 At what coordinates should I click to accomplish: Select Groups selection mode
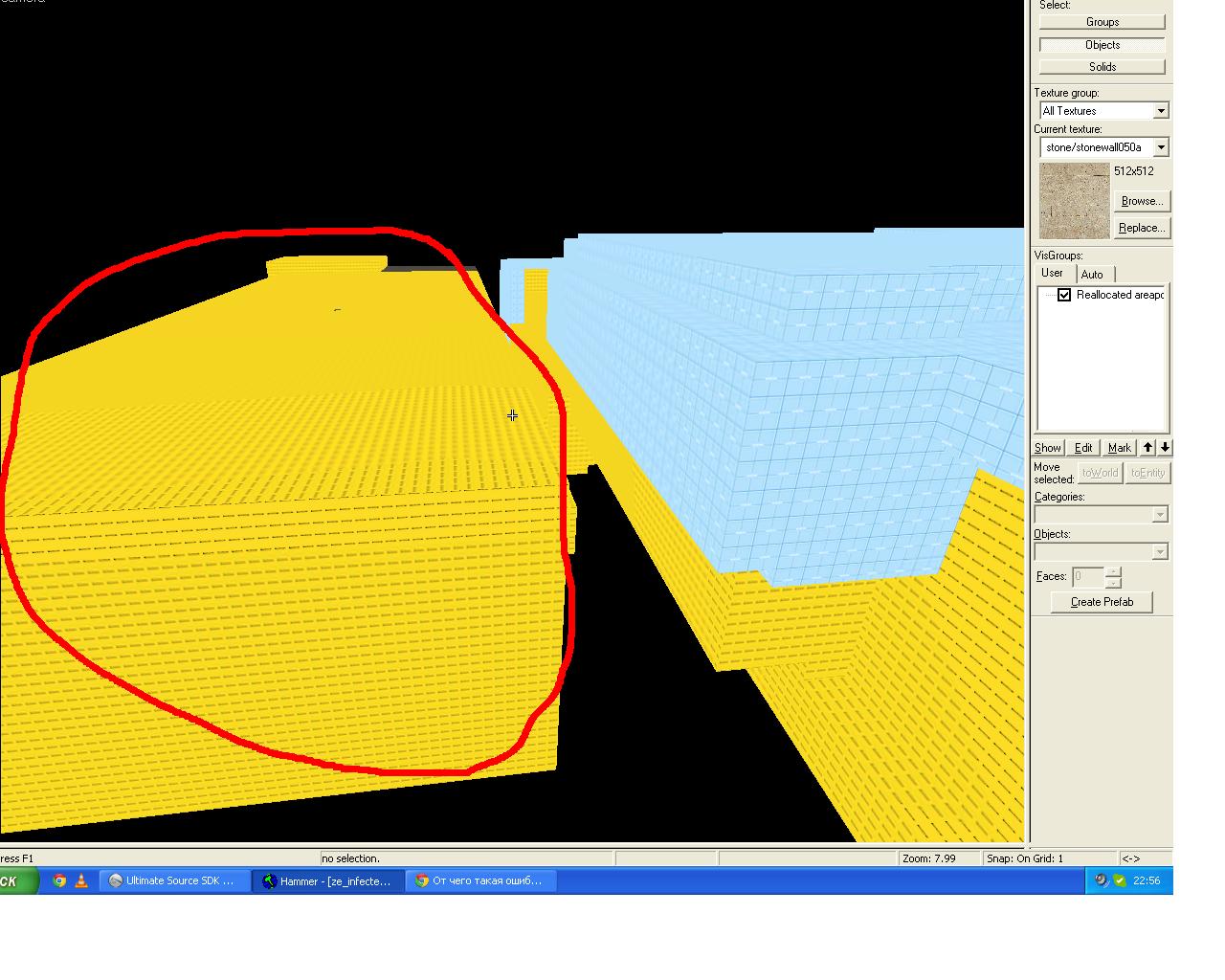click(1102, 22)
